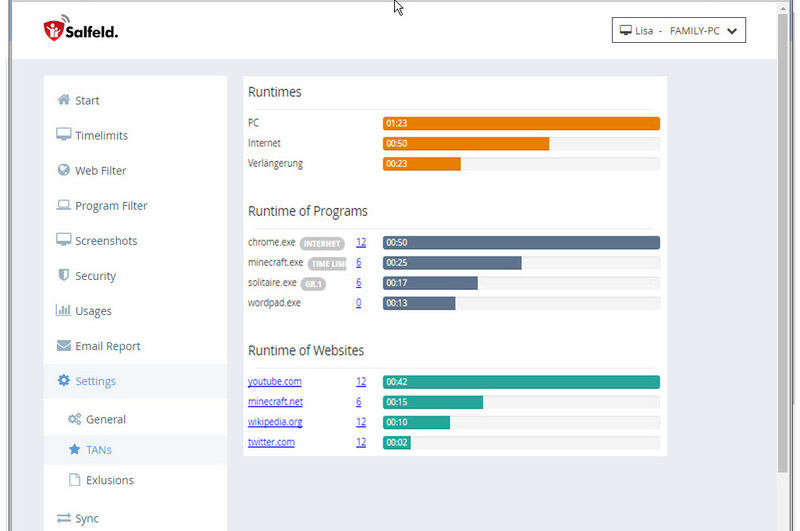Click the General cogs icon
The width and height of the screenshot is (800, 531).
74,419
